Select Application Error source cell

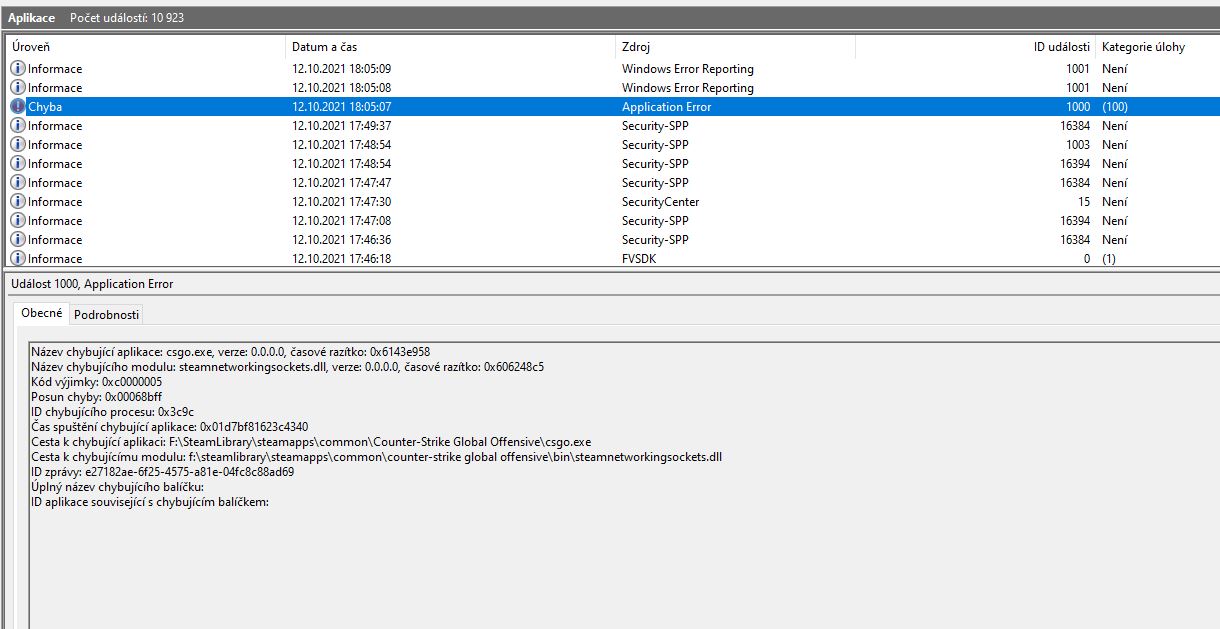coord(666,107)
